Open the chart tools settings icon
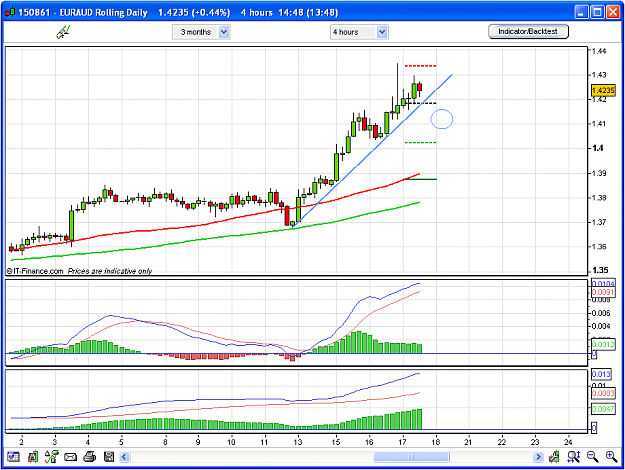Viewport: 625px width, 470px height. [x=51, y=456]
